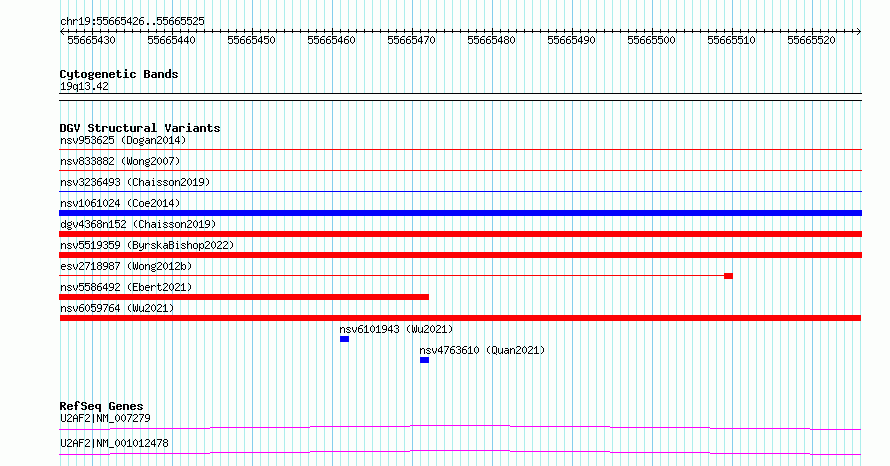Click ruler position 55665510

pos(732,40)
